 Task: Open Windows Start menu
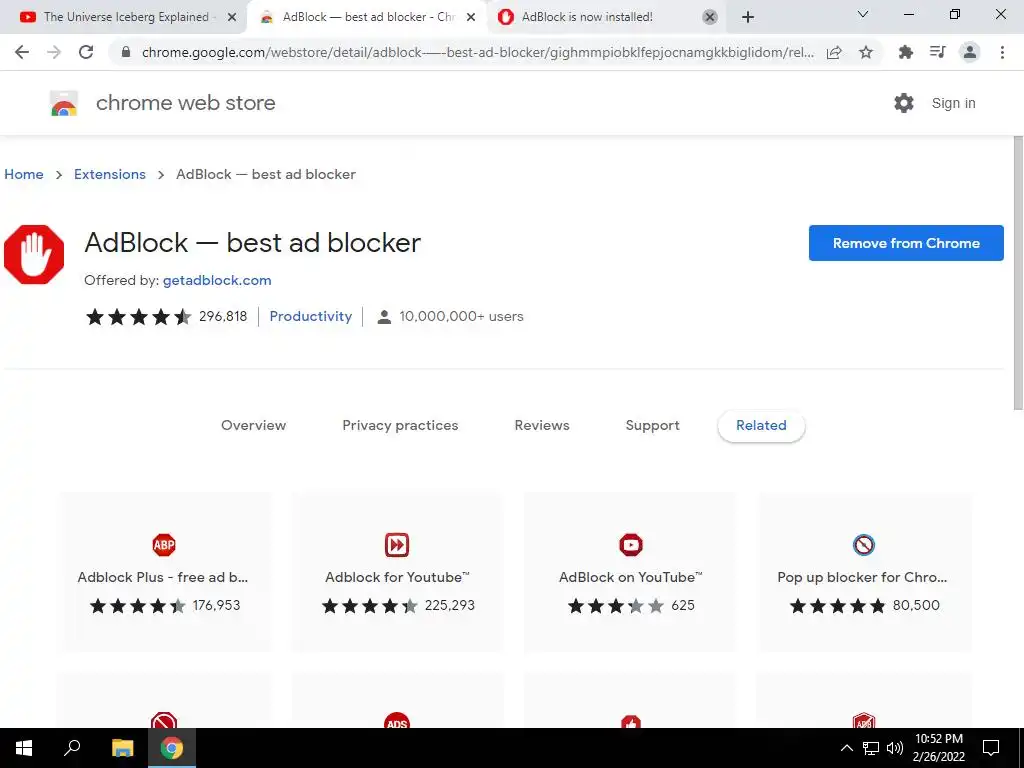point(24,748)
